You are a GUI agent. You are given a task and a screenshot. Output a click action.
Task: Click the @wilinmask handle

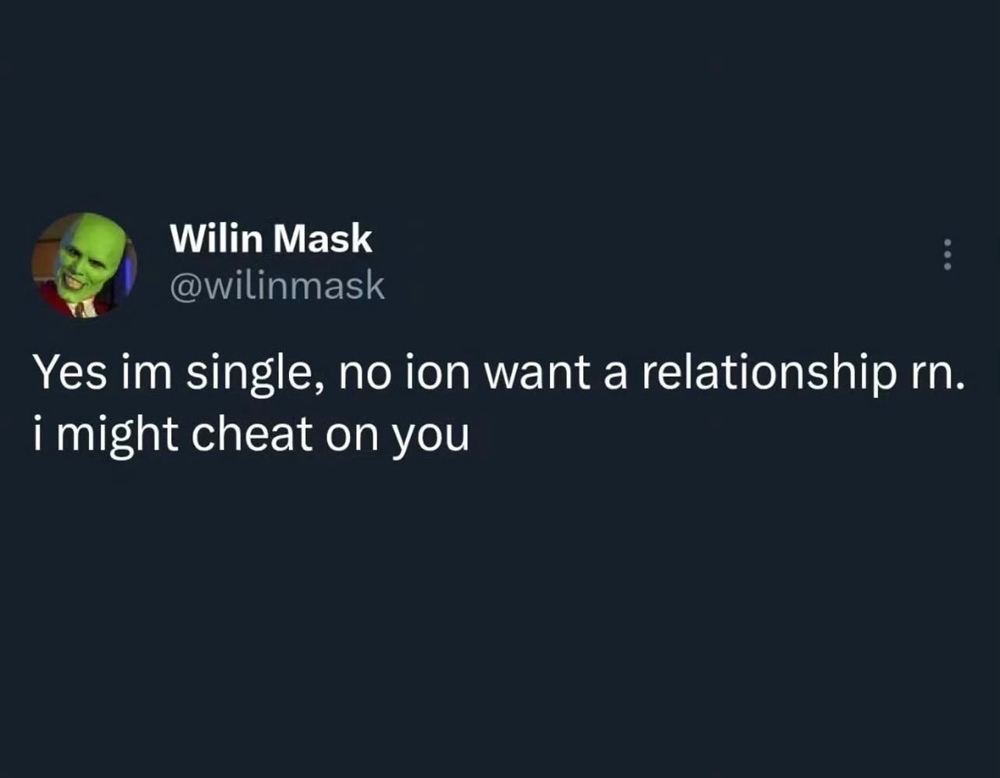tap(277, 287)
